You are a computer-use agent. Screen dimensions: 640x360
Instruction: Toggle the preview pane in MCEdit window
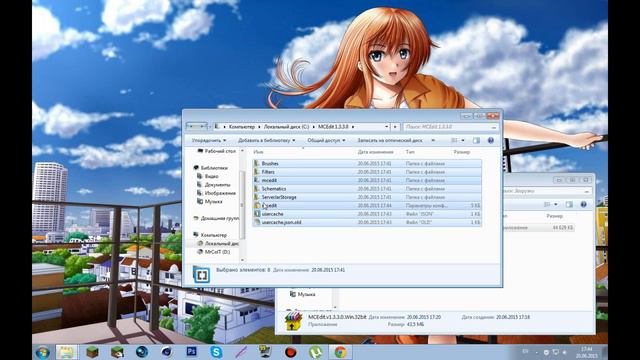(476, 140)
